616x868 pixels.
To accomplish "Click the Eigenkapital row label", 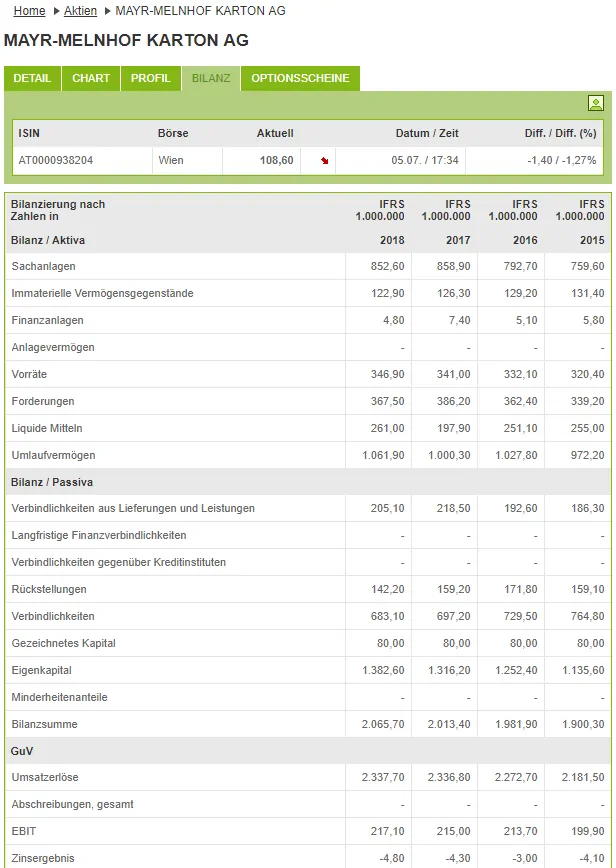I will [42, 670].
